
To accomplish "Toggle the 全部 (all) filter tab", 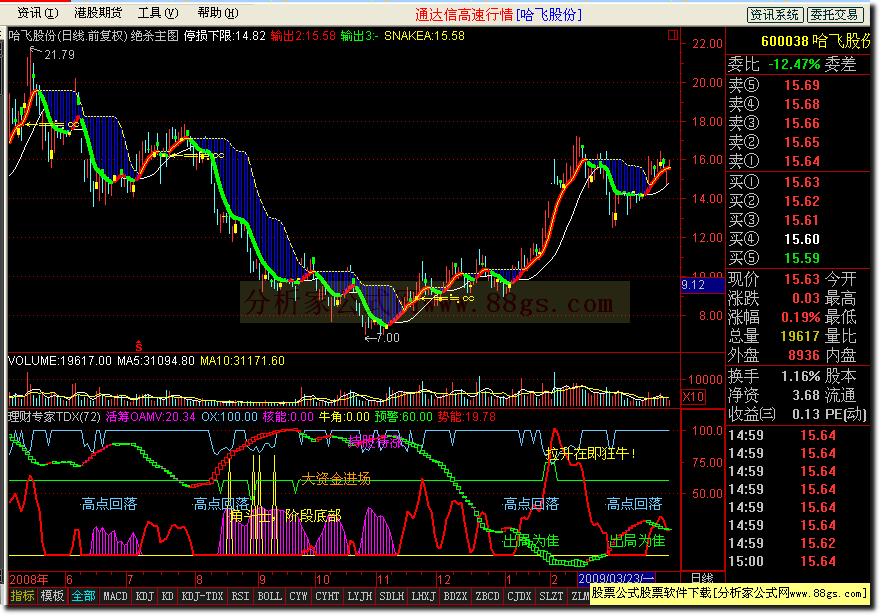I will tap(84, 596).
